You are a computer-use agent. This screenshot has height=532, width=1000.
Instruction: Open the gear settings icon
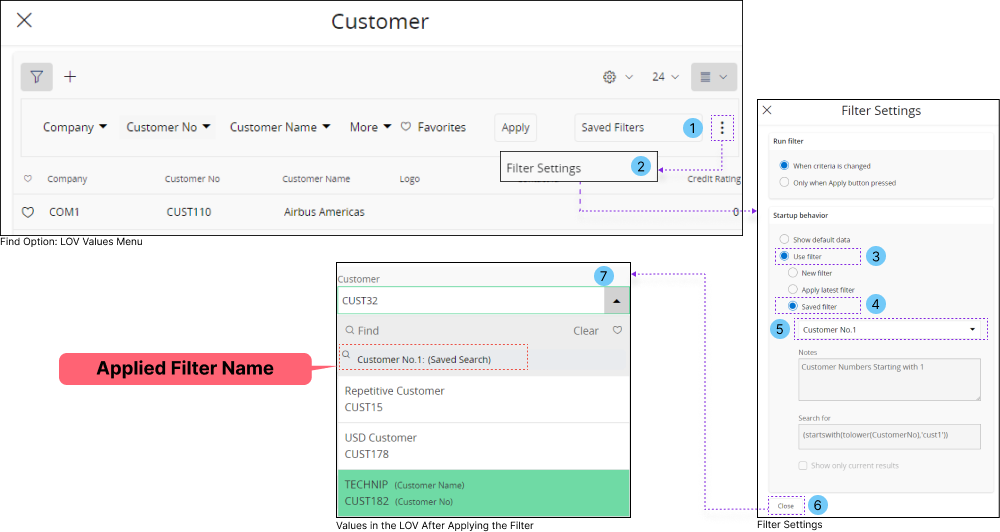tap(609, 77)
